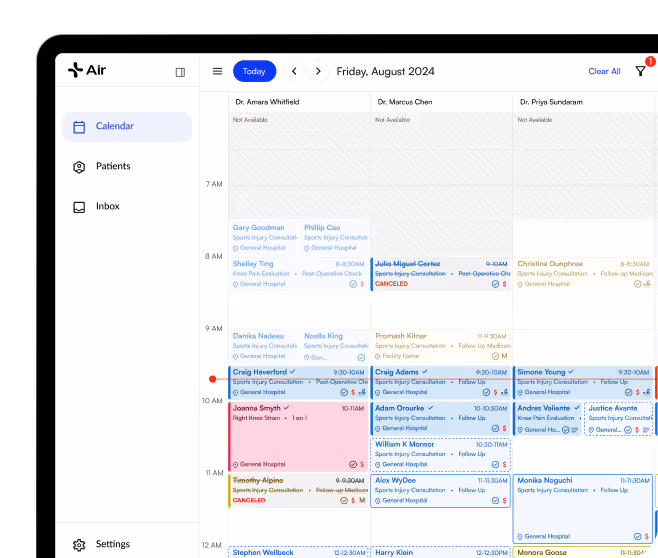
Task: Open Phillip Cao appointment
Action: [x=335, y=238]
